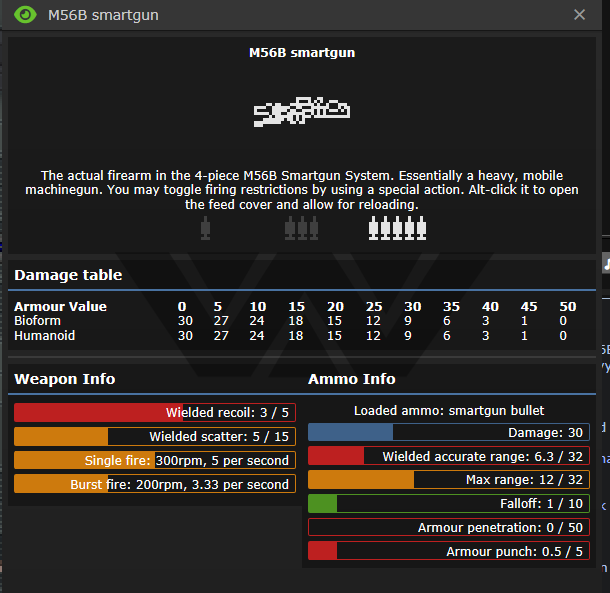
Task: Click the green Falloff bar
Action: point(448,504)
